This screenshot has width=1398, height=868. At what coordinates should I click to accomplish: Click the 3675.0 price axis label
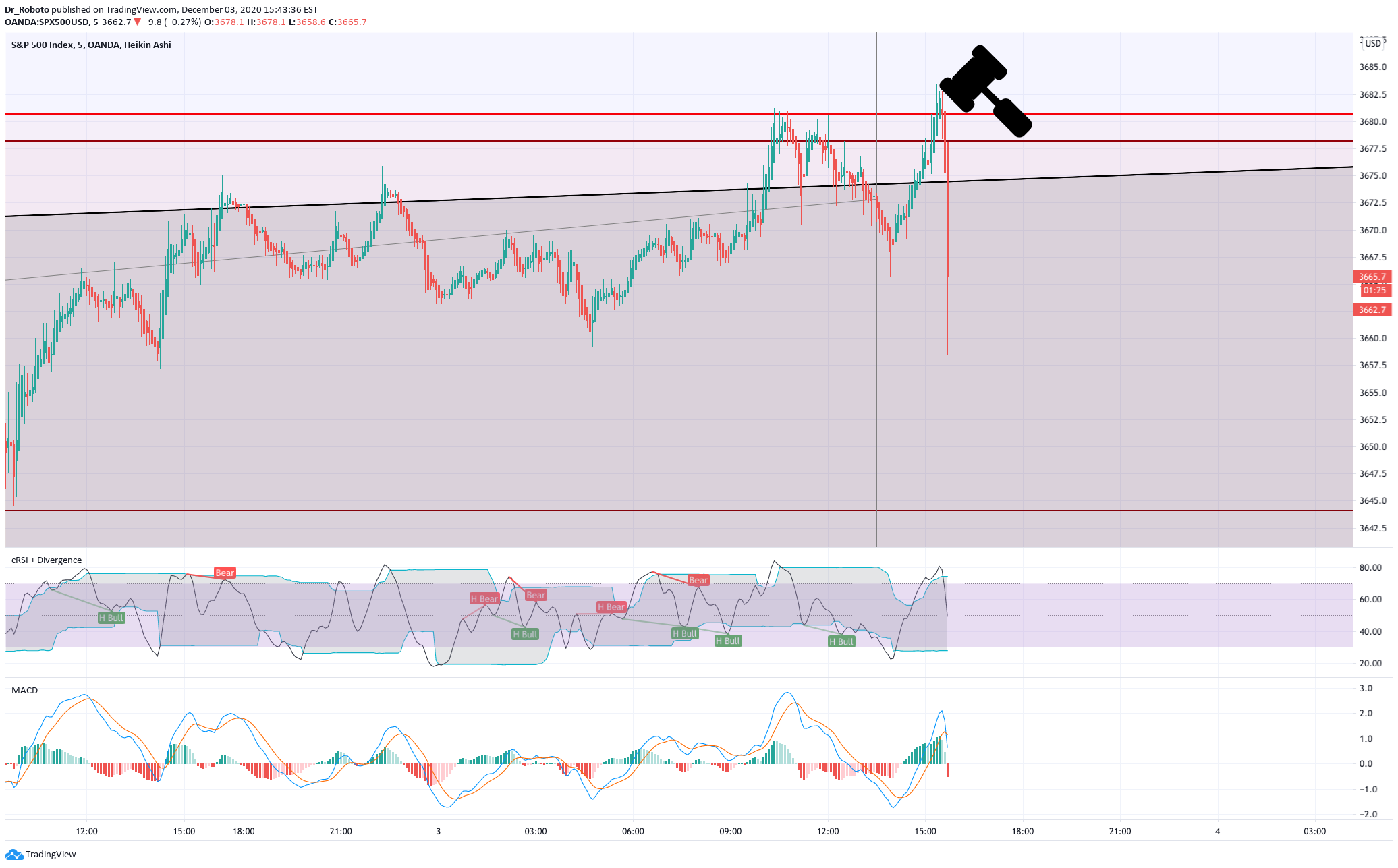tap(1373, 175)
